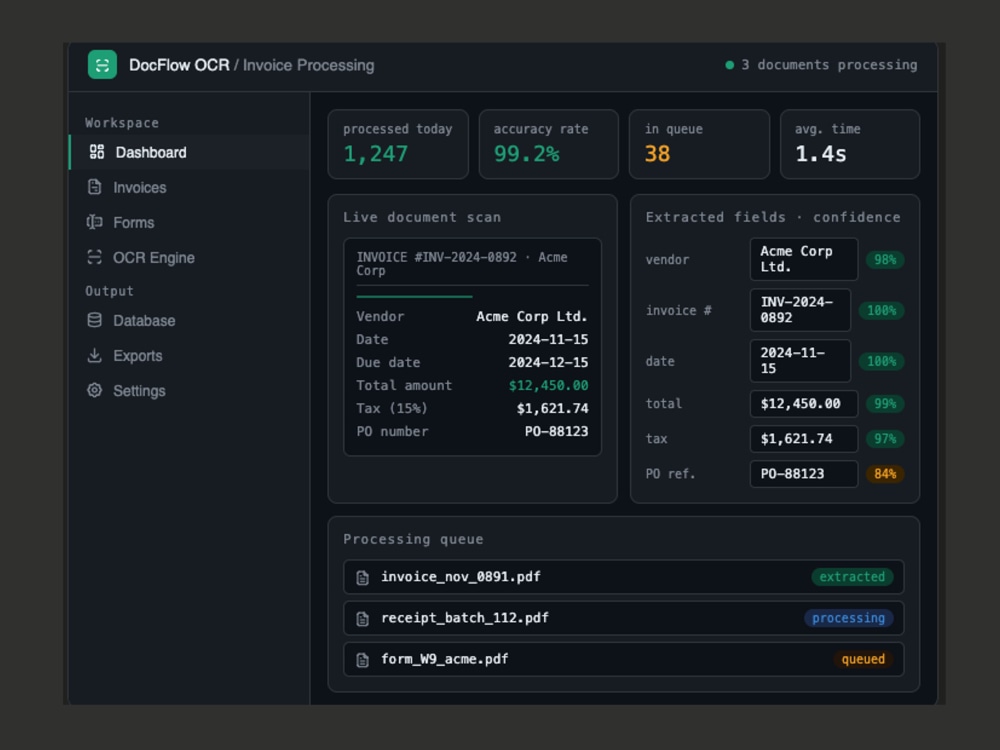1000x750 pixels.
Task: Click the DocFlow OCR title link
Action: point(179,65)
